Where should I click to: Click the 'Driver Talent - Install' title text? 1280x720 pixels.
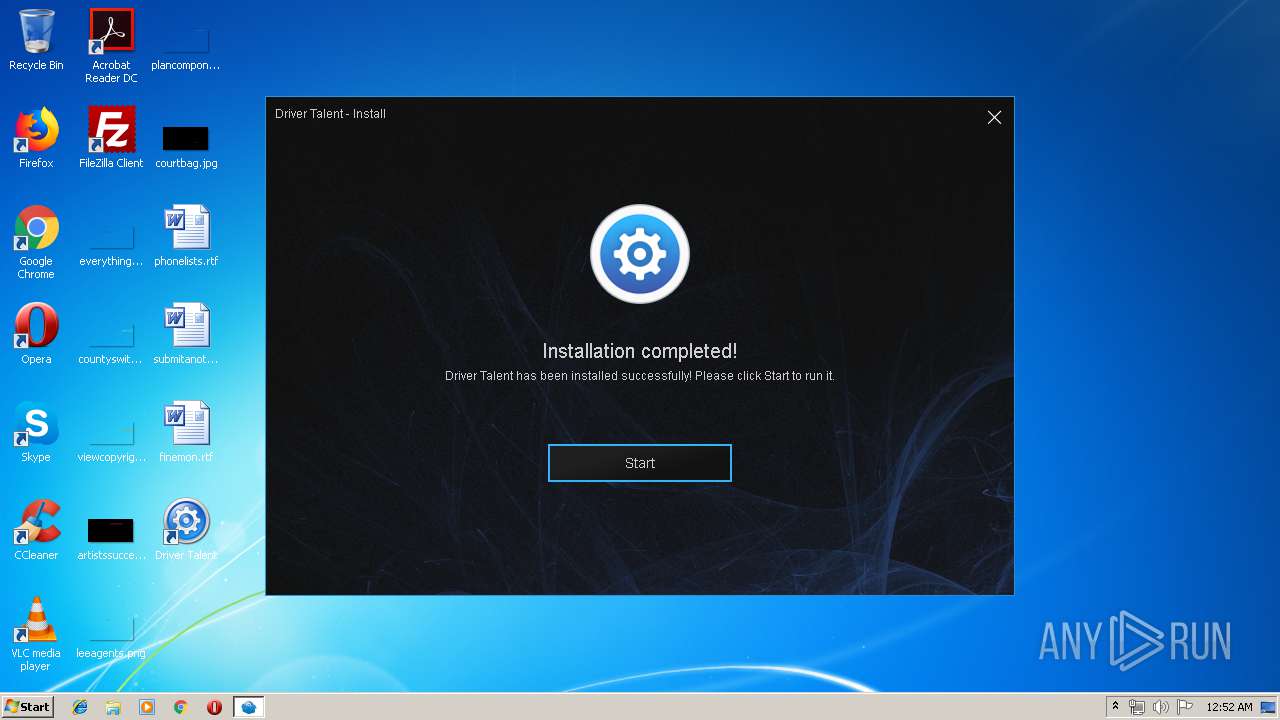[x=330, y=114]
